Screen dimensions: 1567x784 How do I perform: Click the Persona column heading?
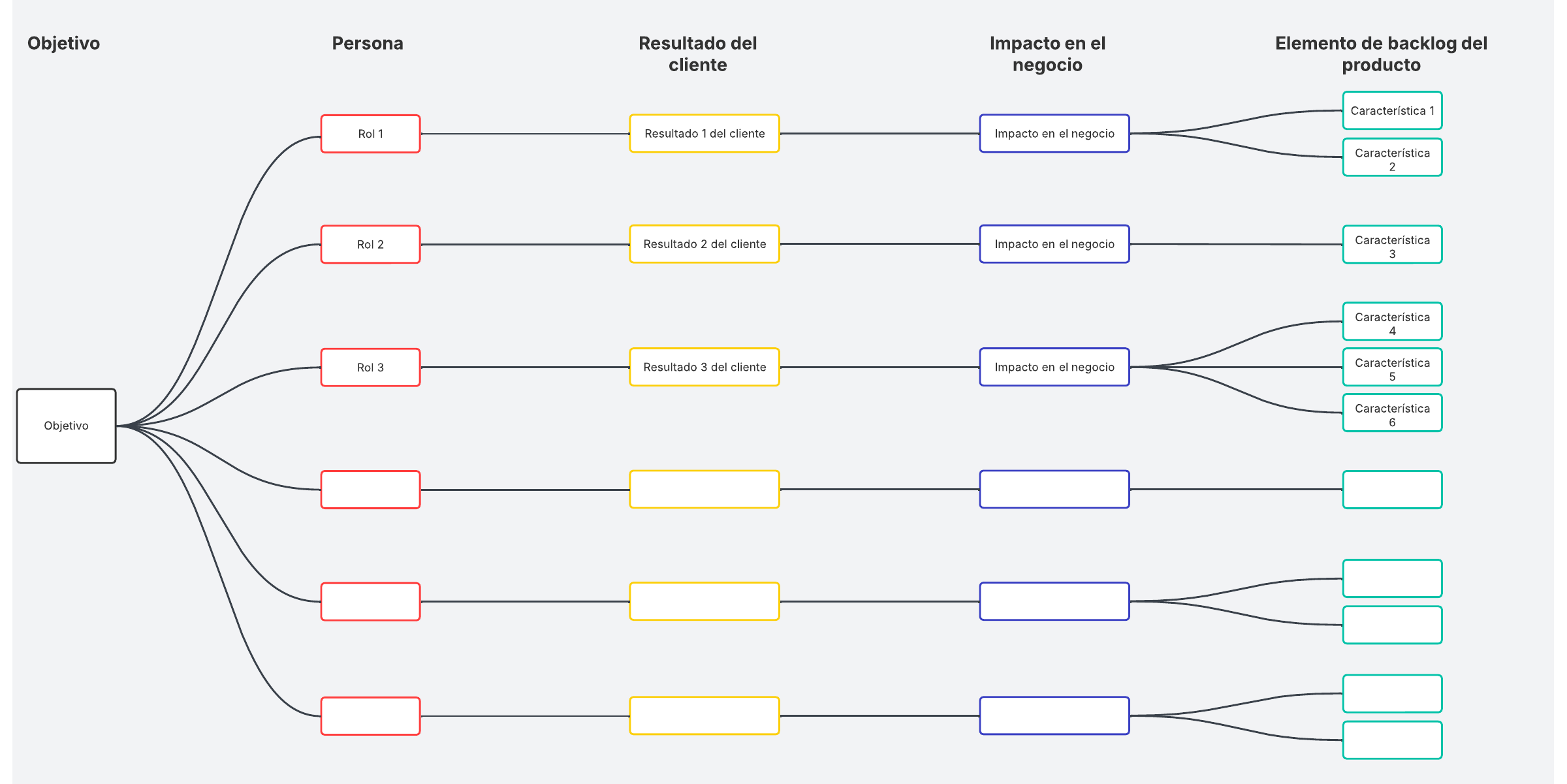click(368, 43)
